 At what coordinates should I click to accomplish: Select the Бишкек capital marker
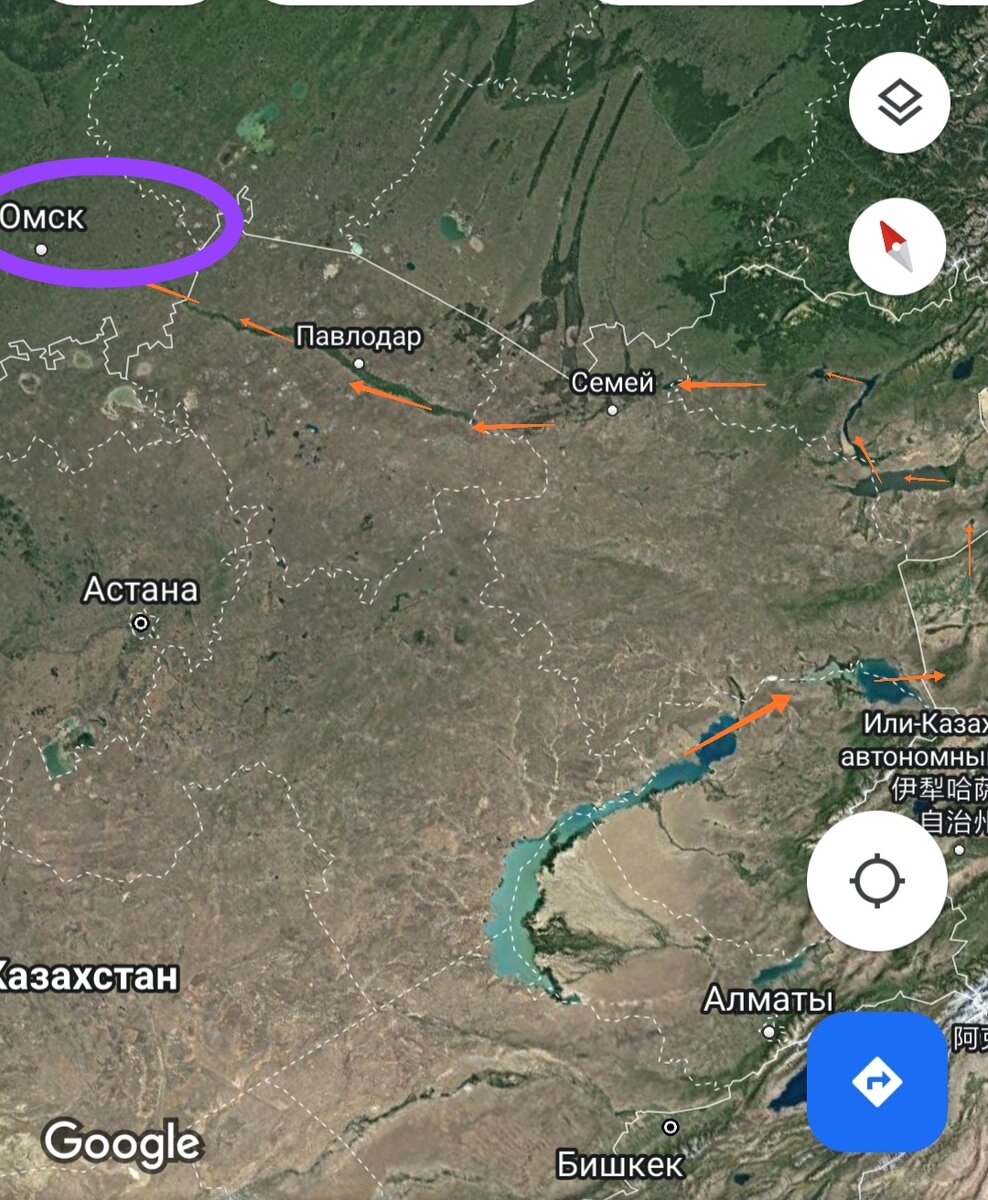[670, 1127]
